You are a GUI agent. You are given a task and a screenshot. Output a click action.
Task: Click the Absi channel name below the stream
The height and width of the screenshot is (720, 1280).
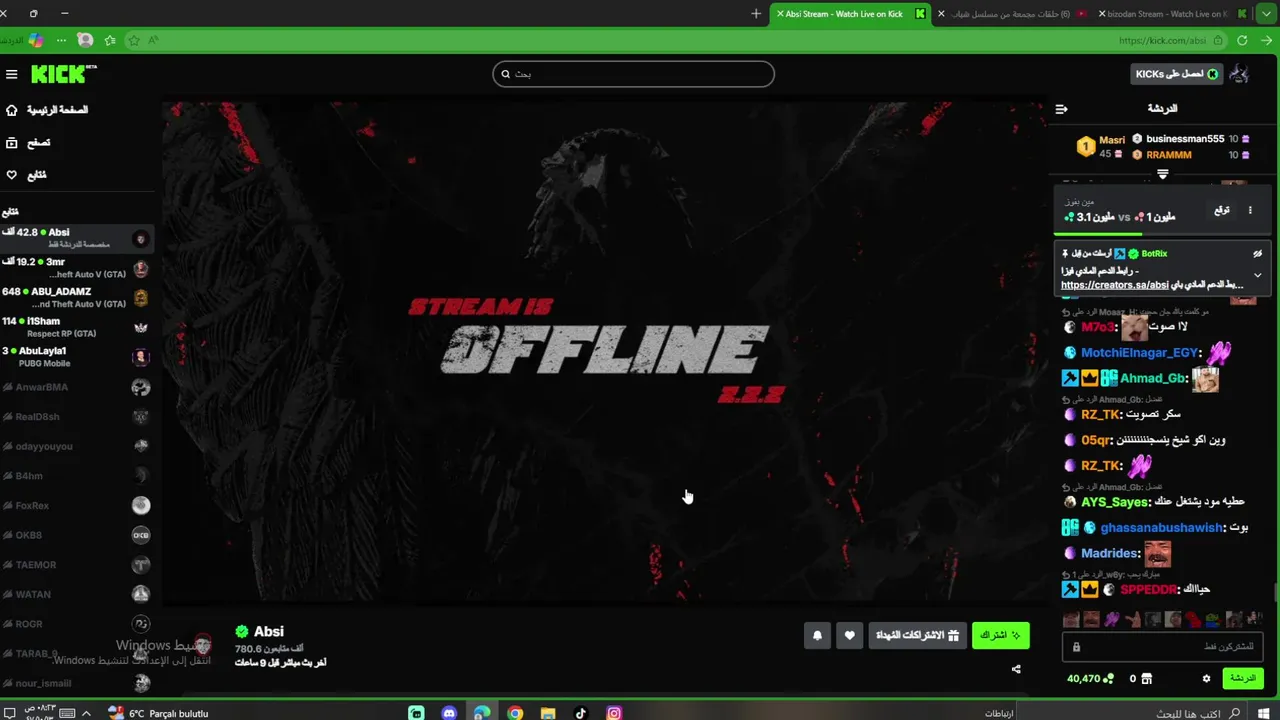(269, 631)
